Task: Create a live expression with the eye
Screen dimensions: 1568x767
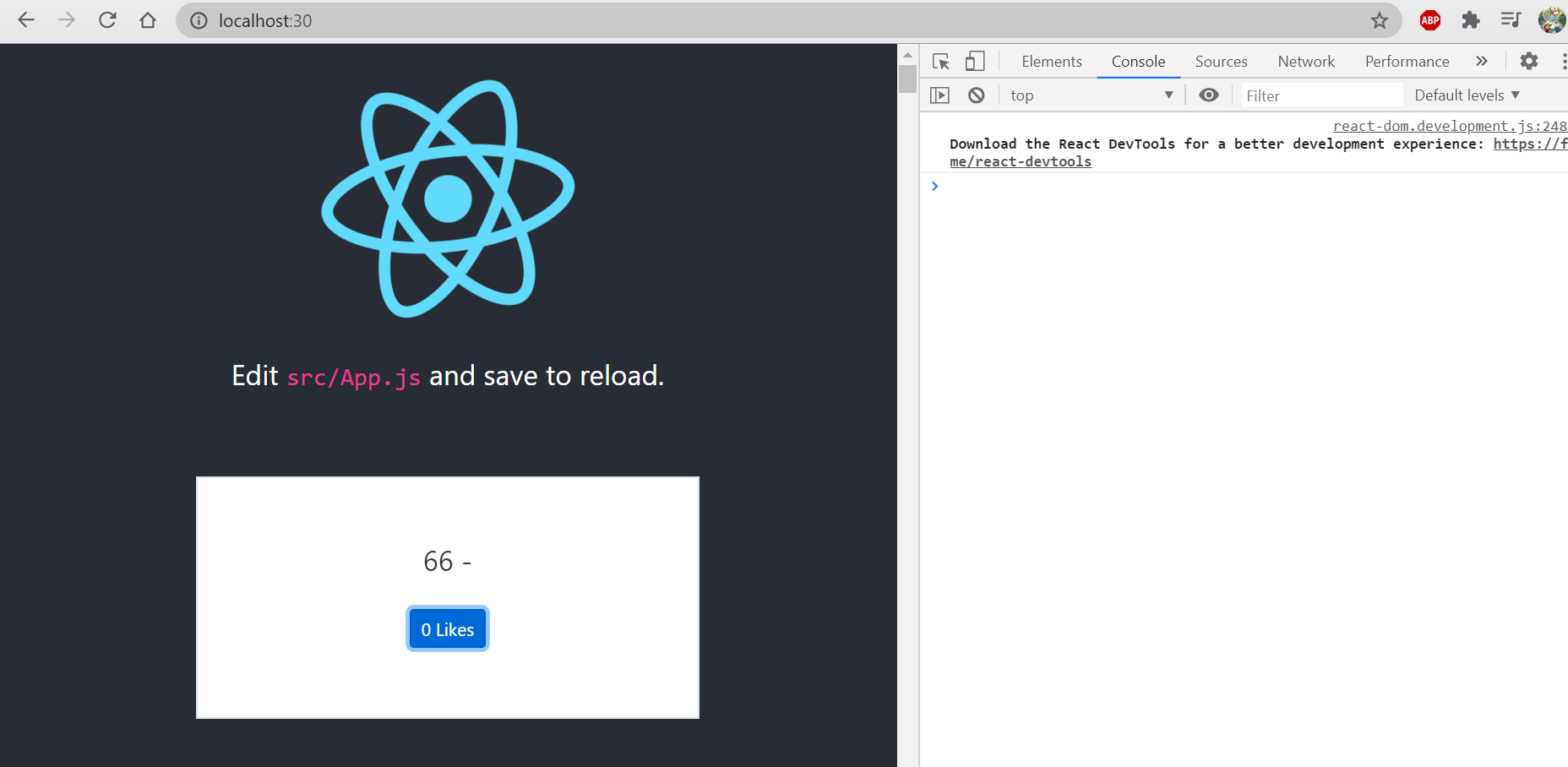Action: [1209, 95]
